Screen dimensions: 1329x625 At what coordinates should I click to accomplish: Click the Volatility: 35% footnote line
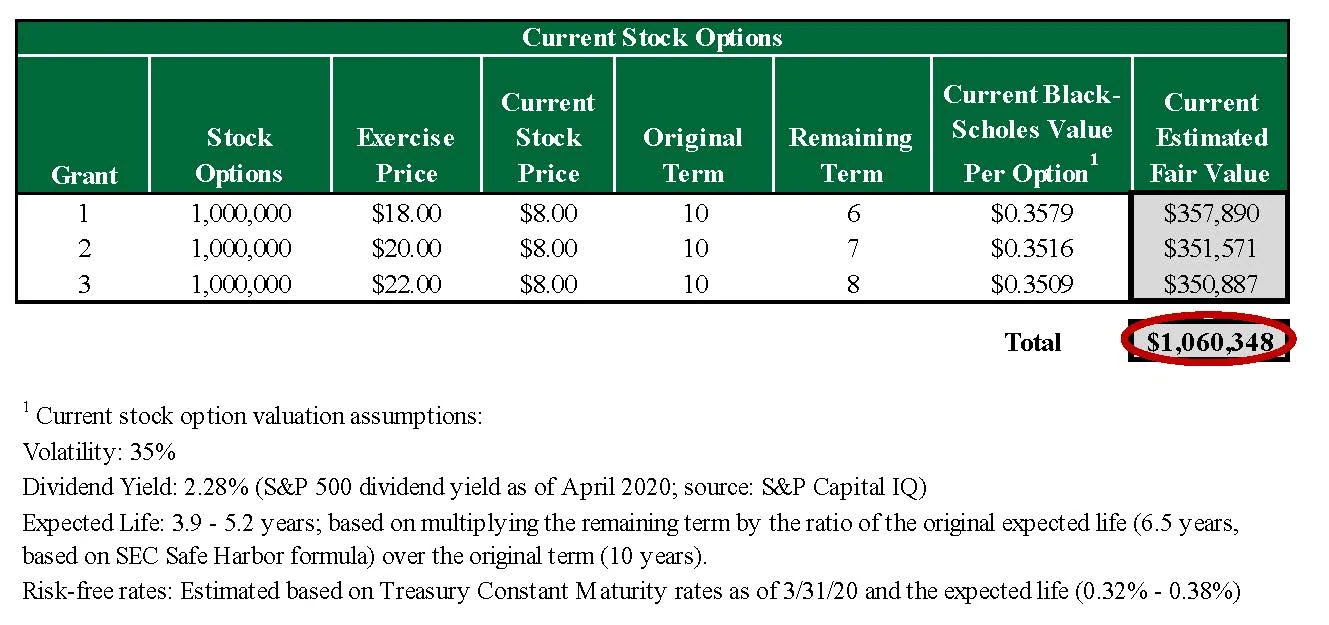(99, 451)
